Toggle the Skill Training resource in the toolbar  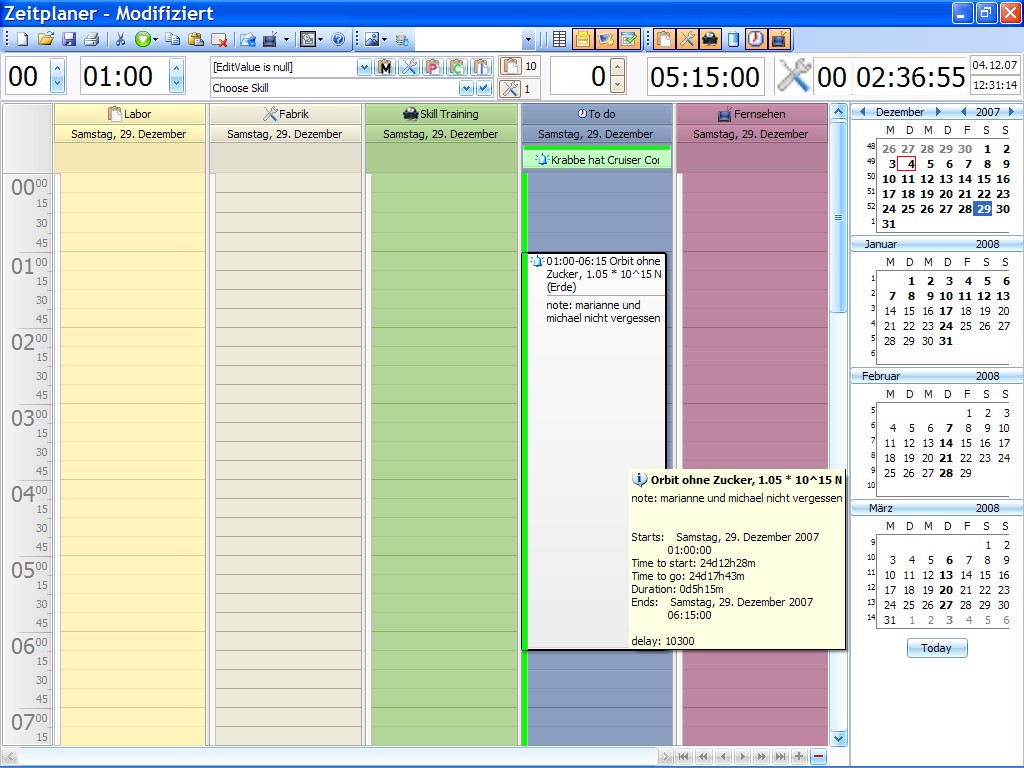[710, 39]
